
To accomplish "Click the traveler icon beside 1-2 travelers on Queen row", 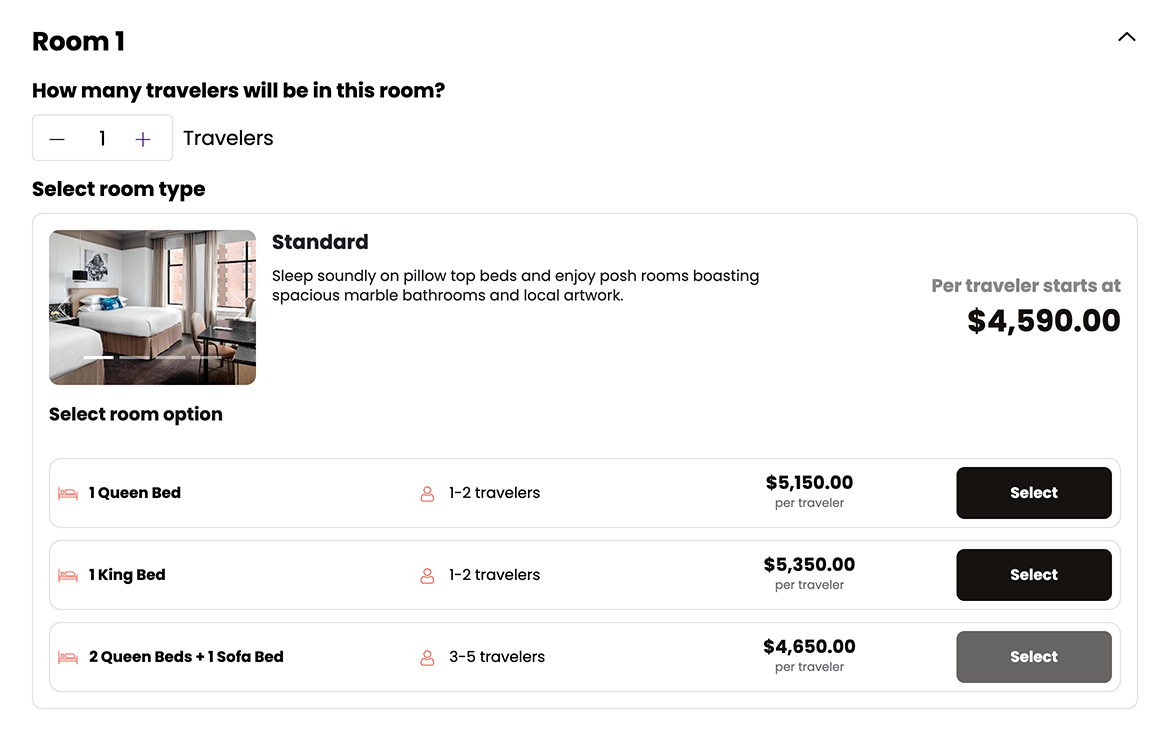I will 427,492.
